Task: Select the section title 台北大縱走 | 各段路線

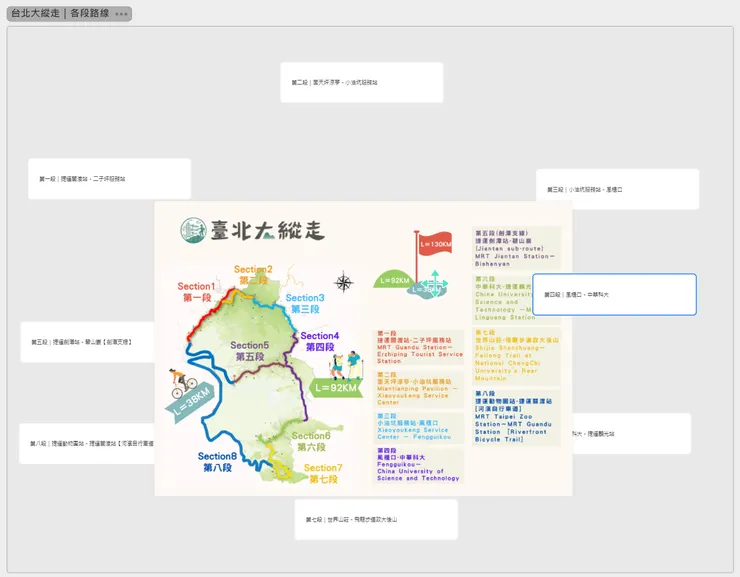Action: pyautogui.click(x=60, y=13)
